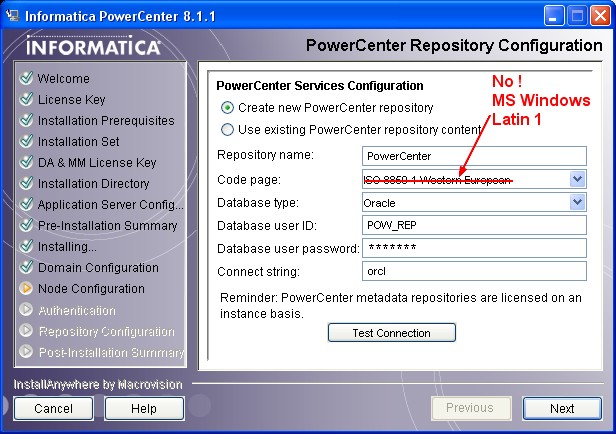Click the Installing step checkmark icon

(26, 246)
